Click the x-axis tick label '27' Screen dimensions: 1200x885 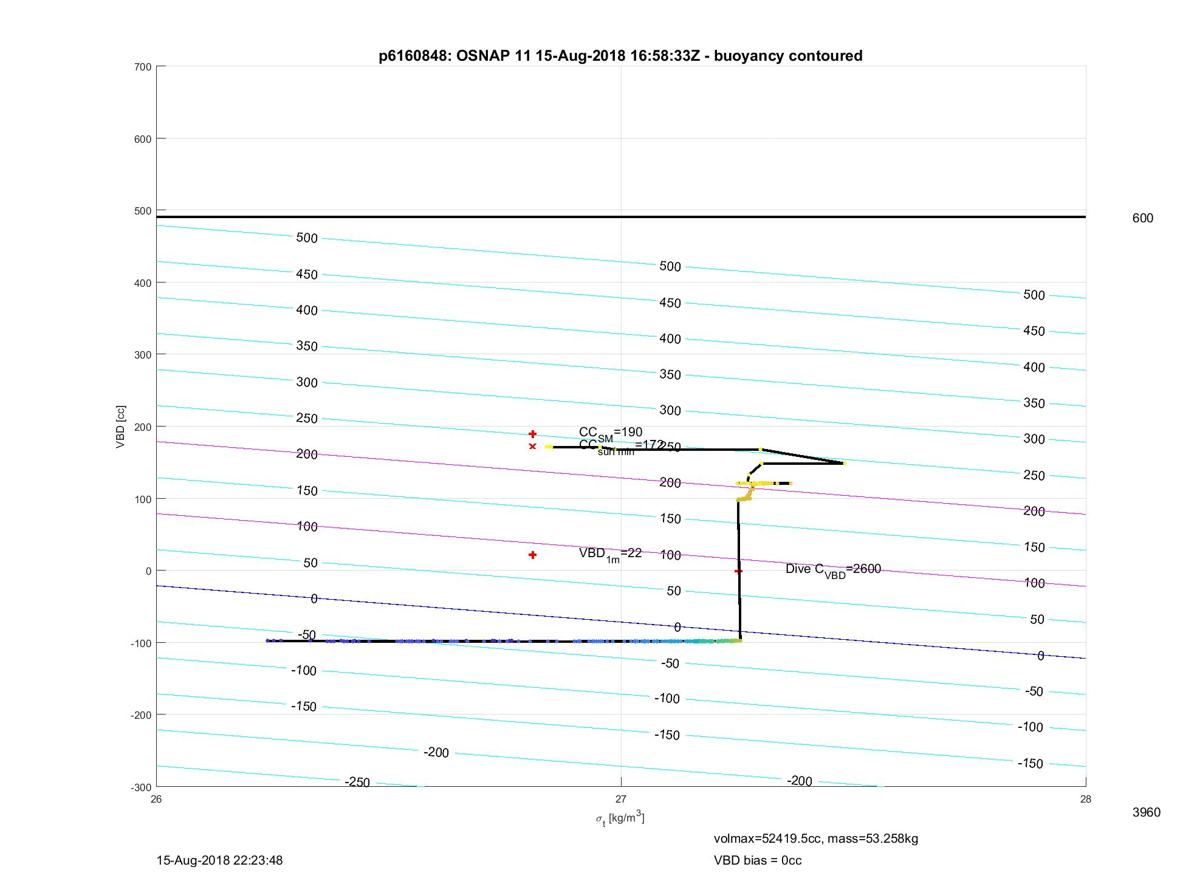click(x=621, y=799)
